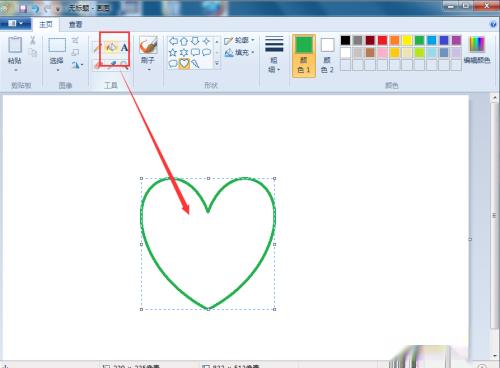Screen dimensions: 500x368
Task: Activate the Color 2 background box
Action: pos(327,56)
